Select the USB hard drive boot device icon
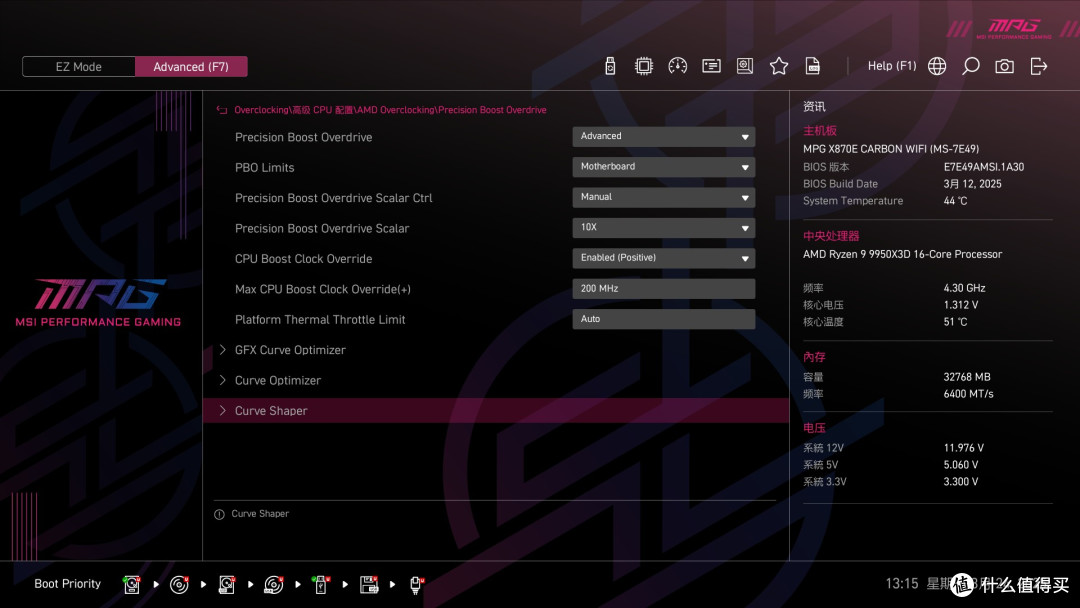 (227, 585)
